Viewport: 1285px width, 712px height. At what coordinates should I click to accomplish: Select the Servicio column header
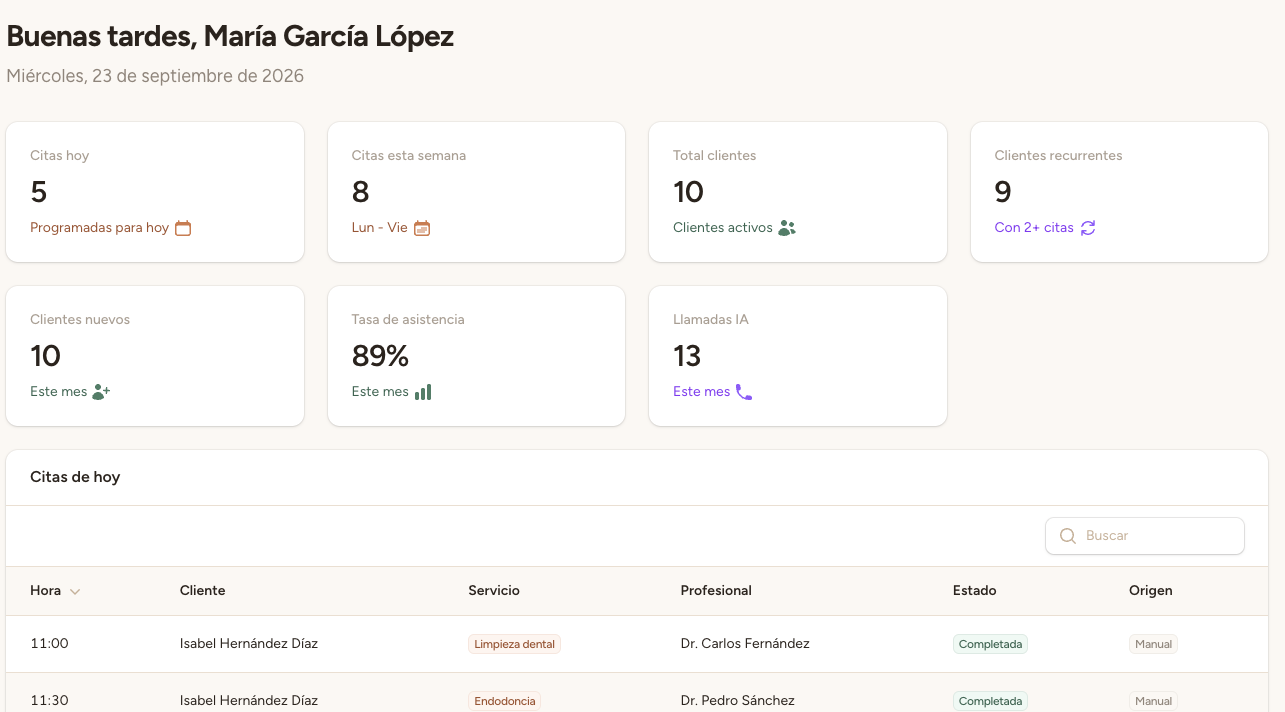click(494, 591)
